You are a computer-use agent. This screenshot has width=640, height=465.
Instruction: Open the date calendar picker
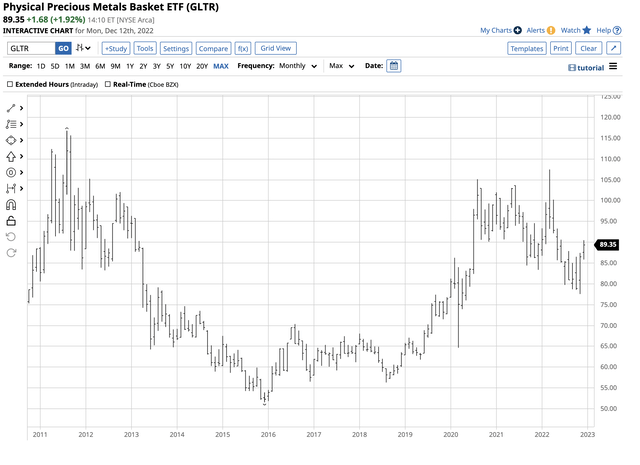pos(393,66)
